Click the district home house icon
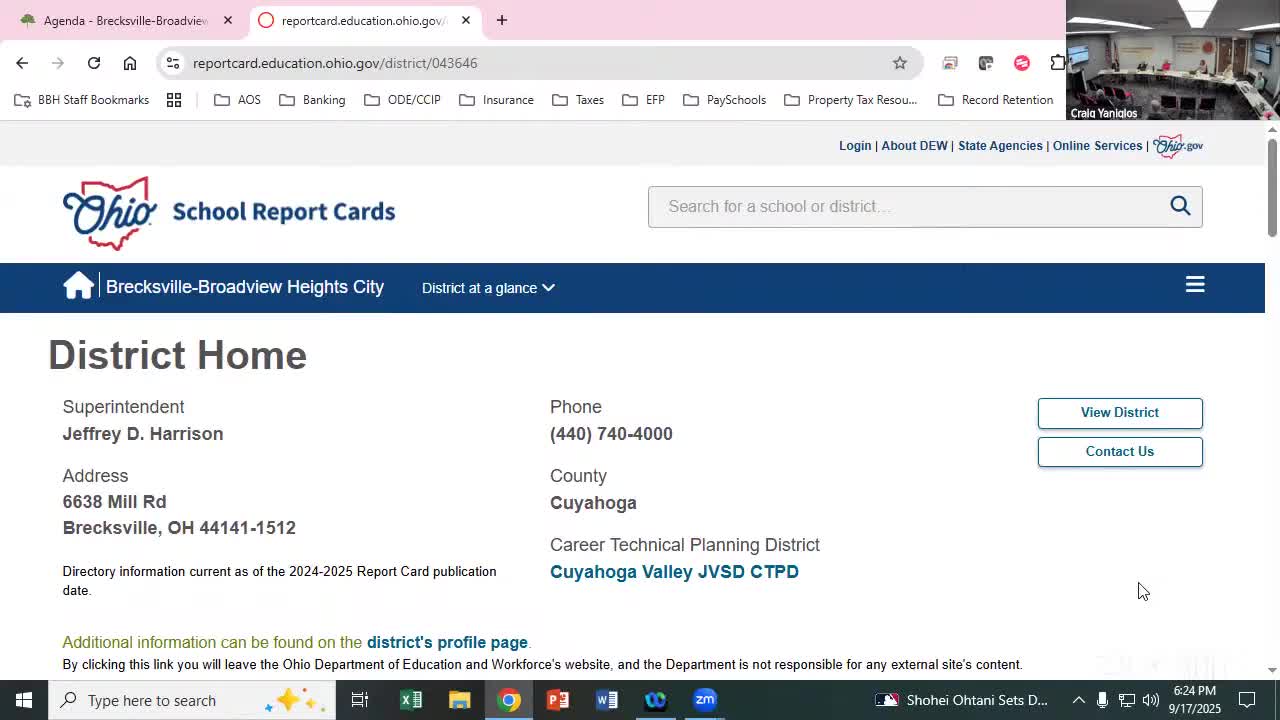The height and width of the screenshot is (720, 1280). (78, 286)
